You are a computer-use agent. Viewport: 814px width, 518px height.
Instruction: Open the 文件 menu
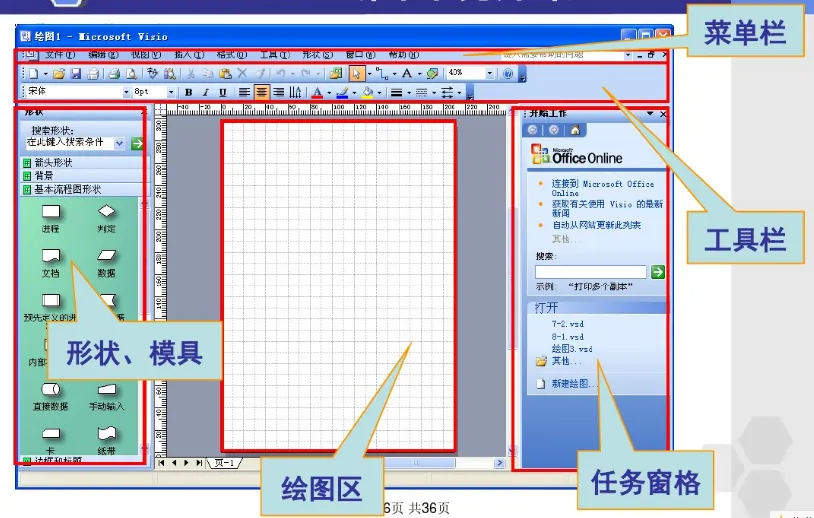click(60, 54)
